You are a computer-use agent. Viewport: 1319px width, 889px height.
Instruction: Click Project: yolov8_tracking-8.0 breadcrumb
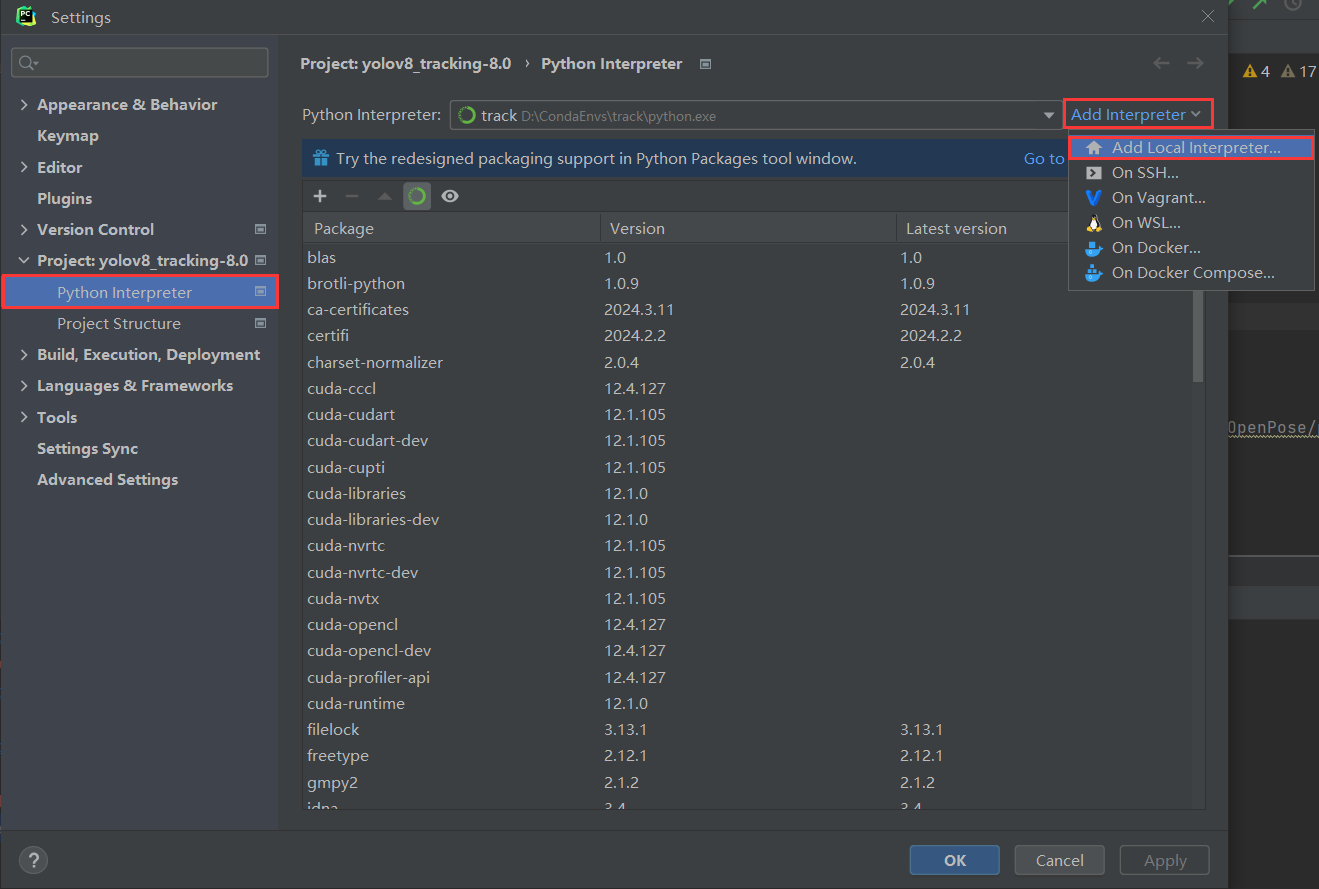tap(406, 63)
